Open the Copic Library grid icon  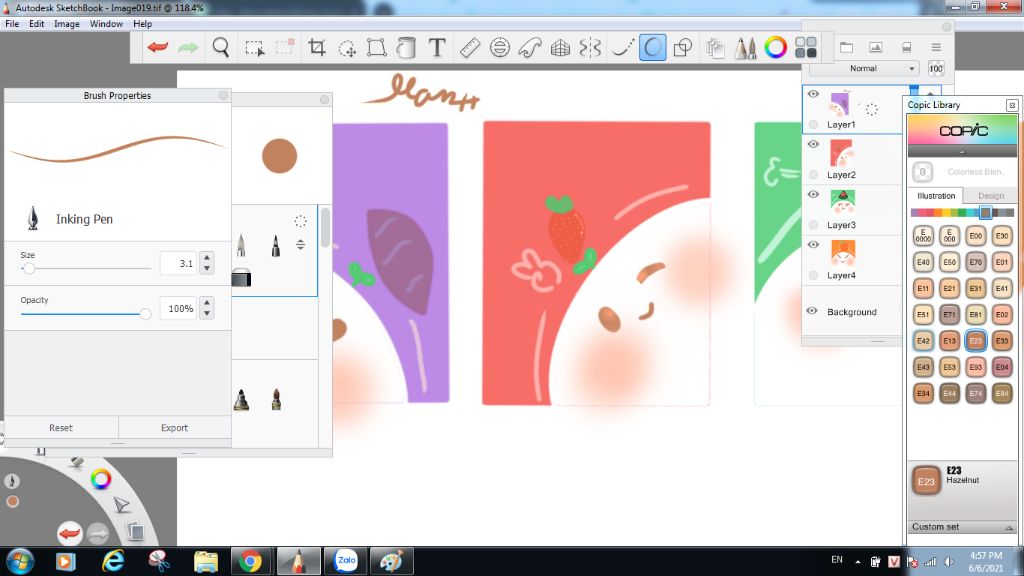pyautogui.click(x=806, y=47)
